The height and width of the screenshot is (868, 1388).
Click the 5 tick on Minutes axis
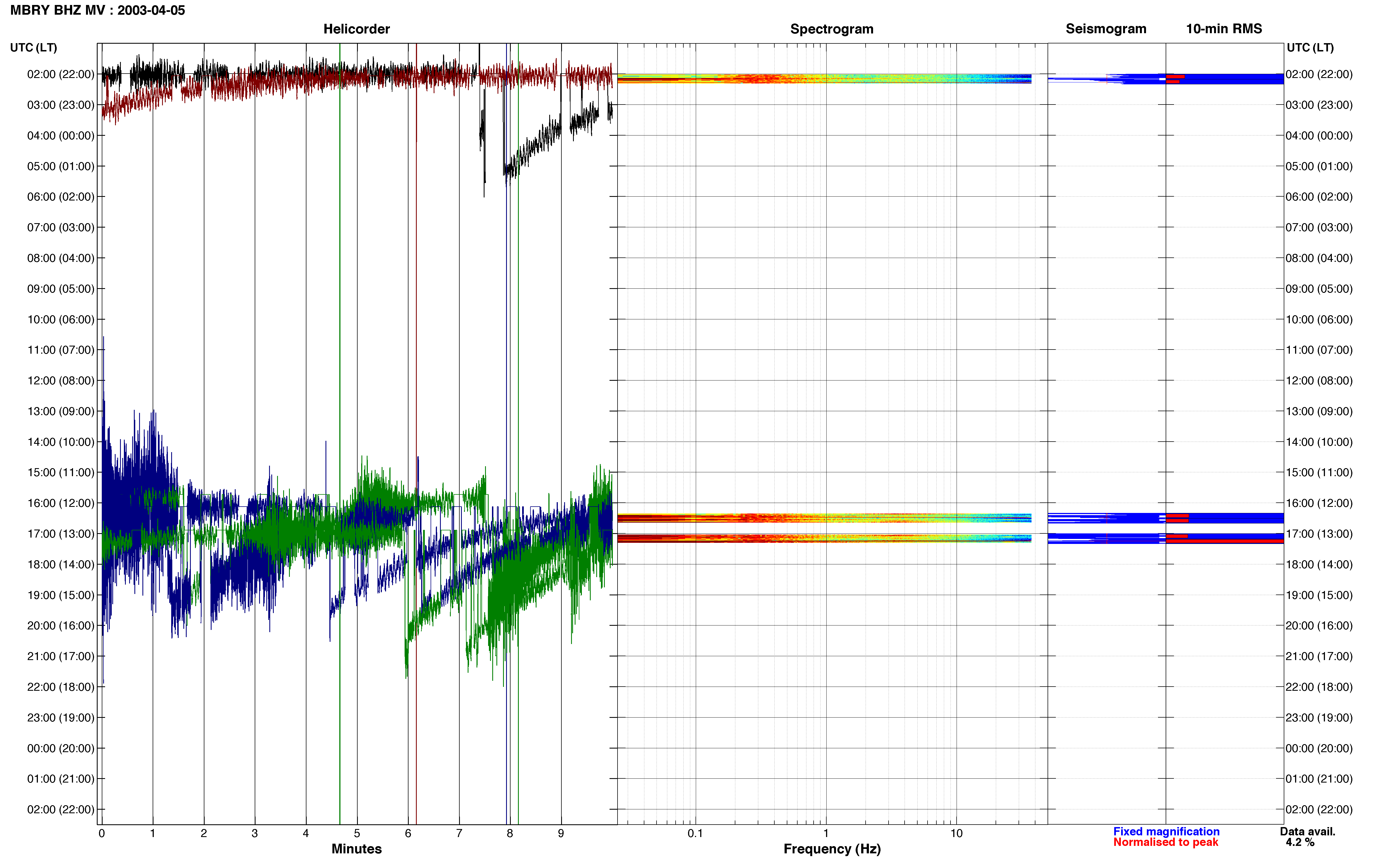click(357, 833)
